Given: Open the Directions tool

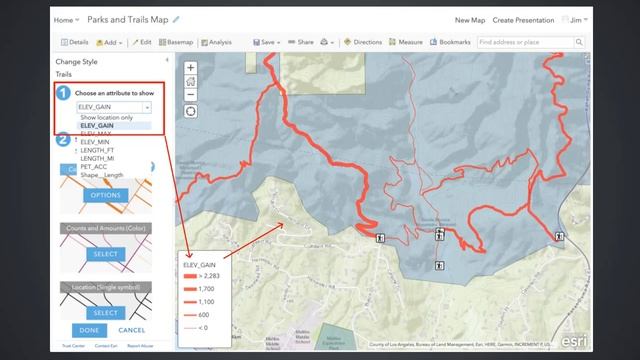Looking at the screenshot, I should (363, 42).
